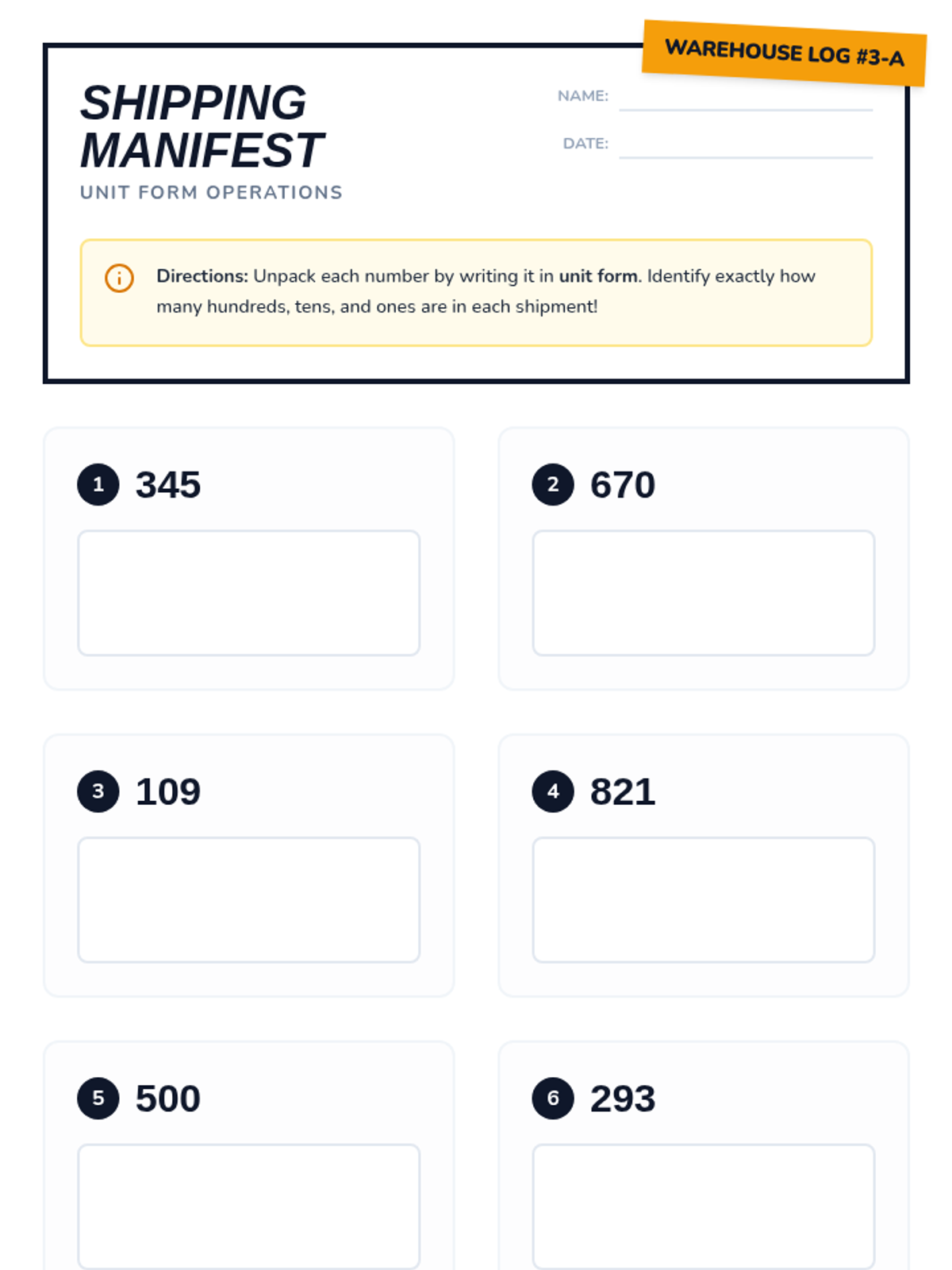Screen dimensions: 952x1270
Task: Click the Warehouse Log #3-A orange tag
Action: pyautogui.click(x=785, y=53)
